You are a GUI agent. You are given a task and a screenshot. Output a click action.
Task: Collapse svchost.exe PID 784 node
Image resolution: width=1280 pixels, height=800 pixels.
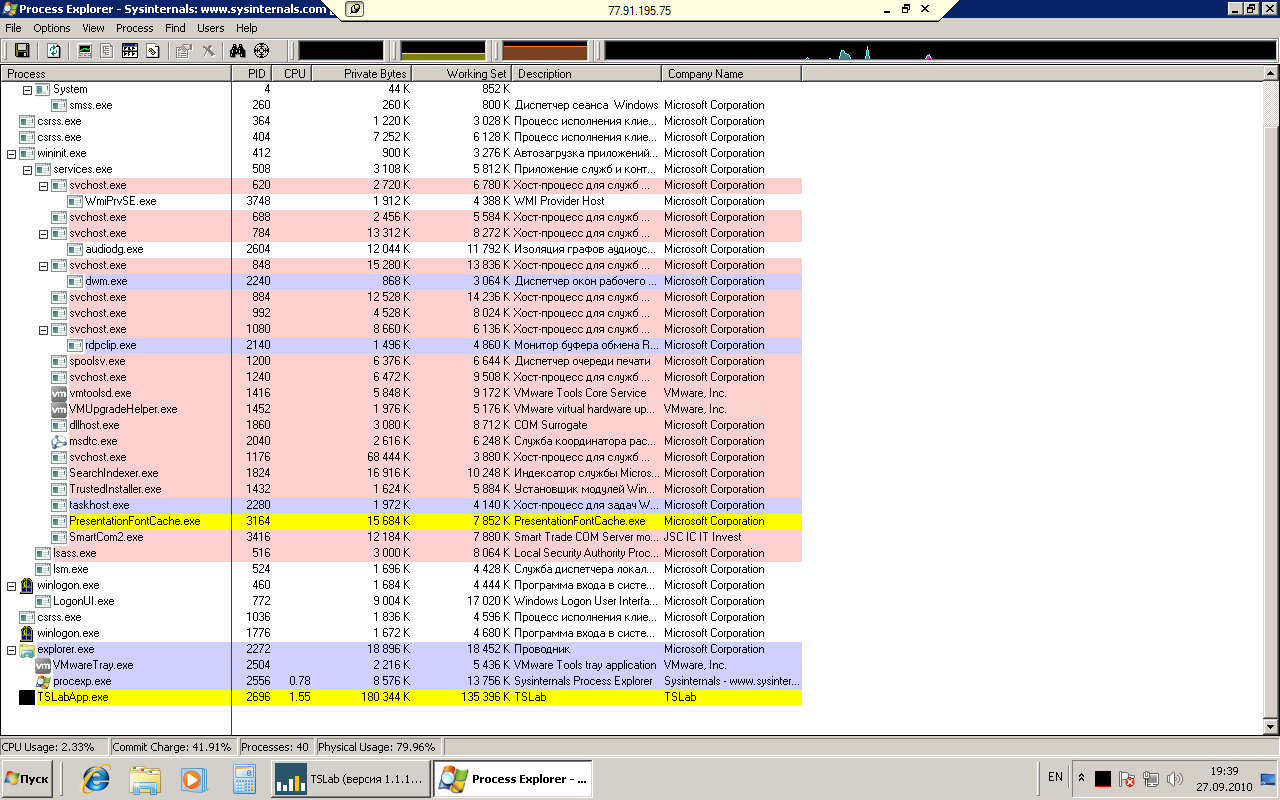coord(43,233)
